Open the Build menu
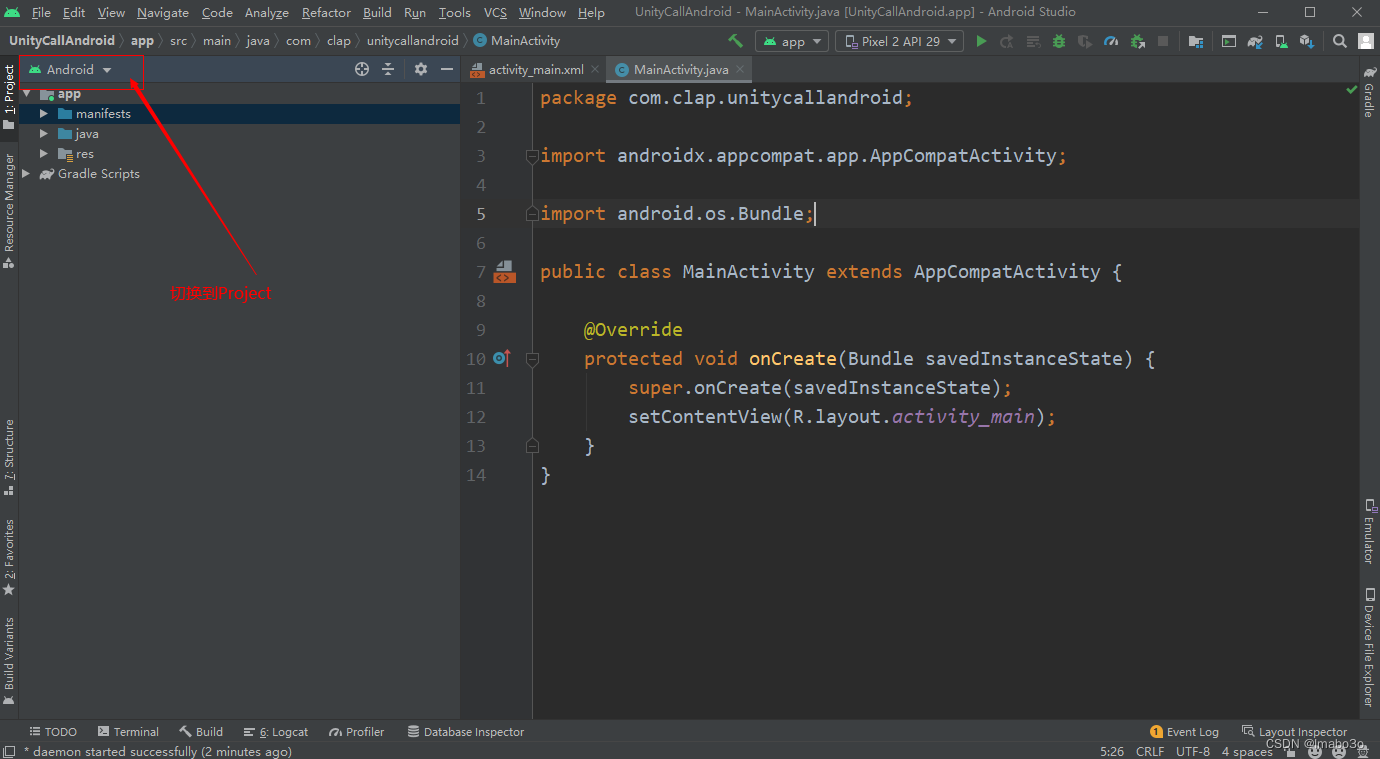The height and width of the screenshot is (759, 1380). [x=377, y=12]
